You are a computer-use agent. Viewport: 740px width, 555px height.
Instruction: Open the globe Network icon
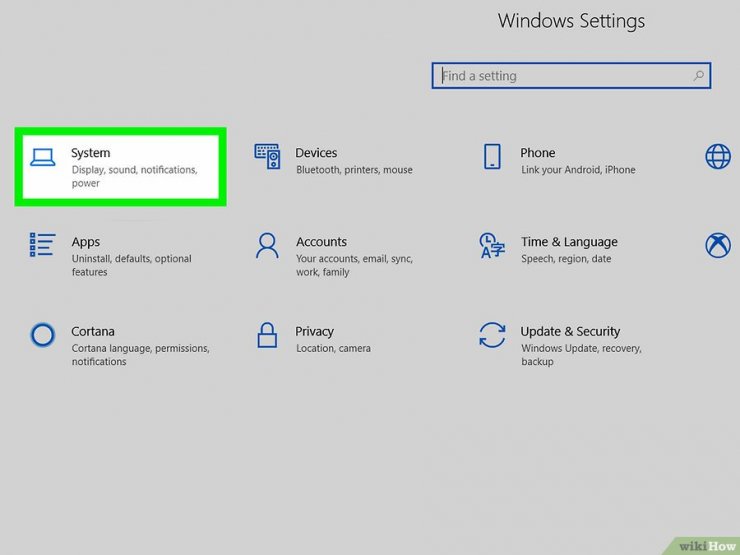718,157
